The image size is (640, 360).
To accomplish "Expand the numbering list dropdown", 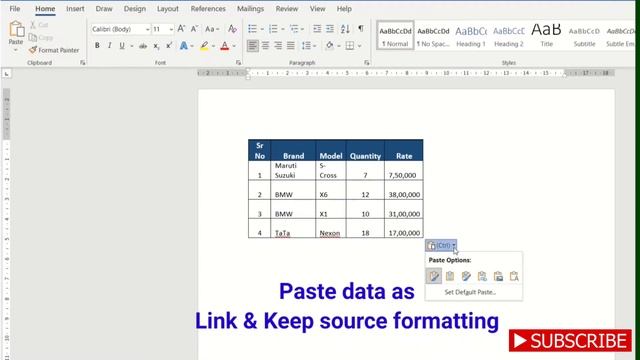I will tap(283, 29).
